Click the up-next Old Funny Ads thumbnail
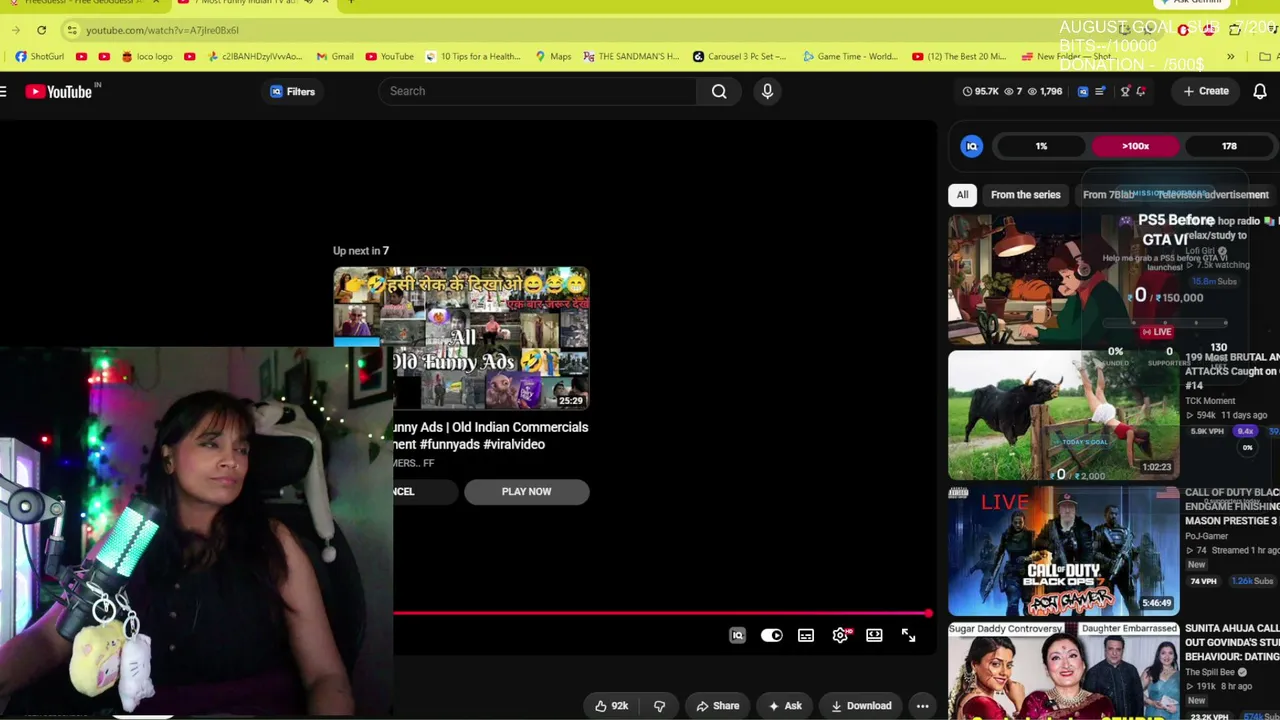This screenshot has height=720, width=1280. (x=461, y=338)
